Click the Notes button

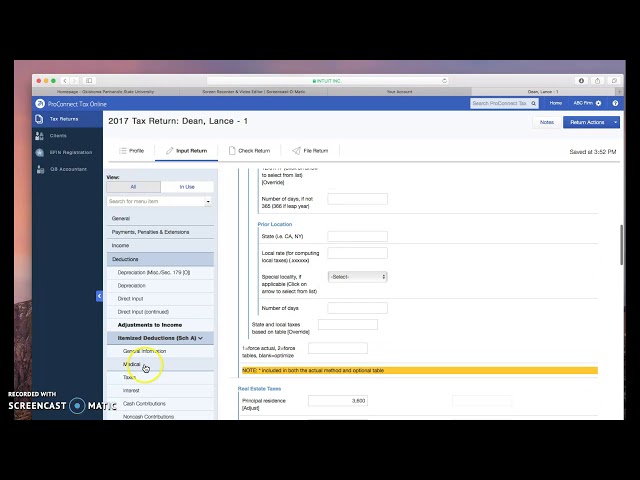[x=547, y=122]
